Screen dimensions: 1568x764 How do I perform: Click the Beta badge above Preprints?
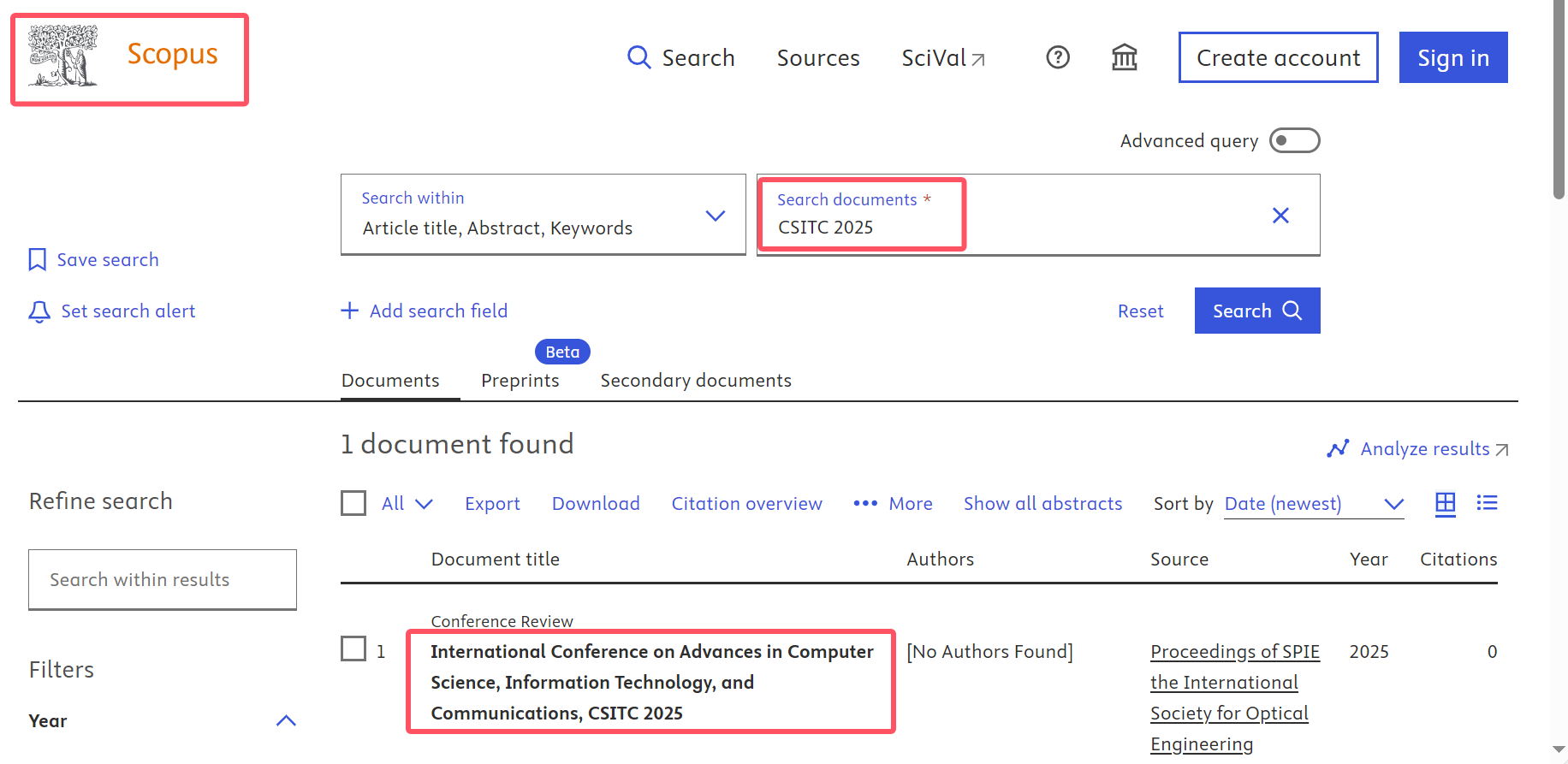(562, 352)
